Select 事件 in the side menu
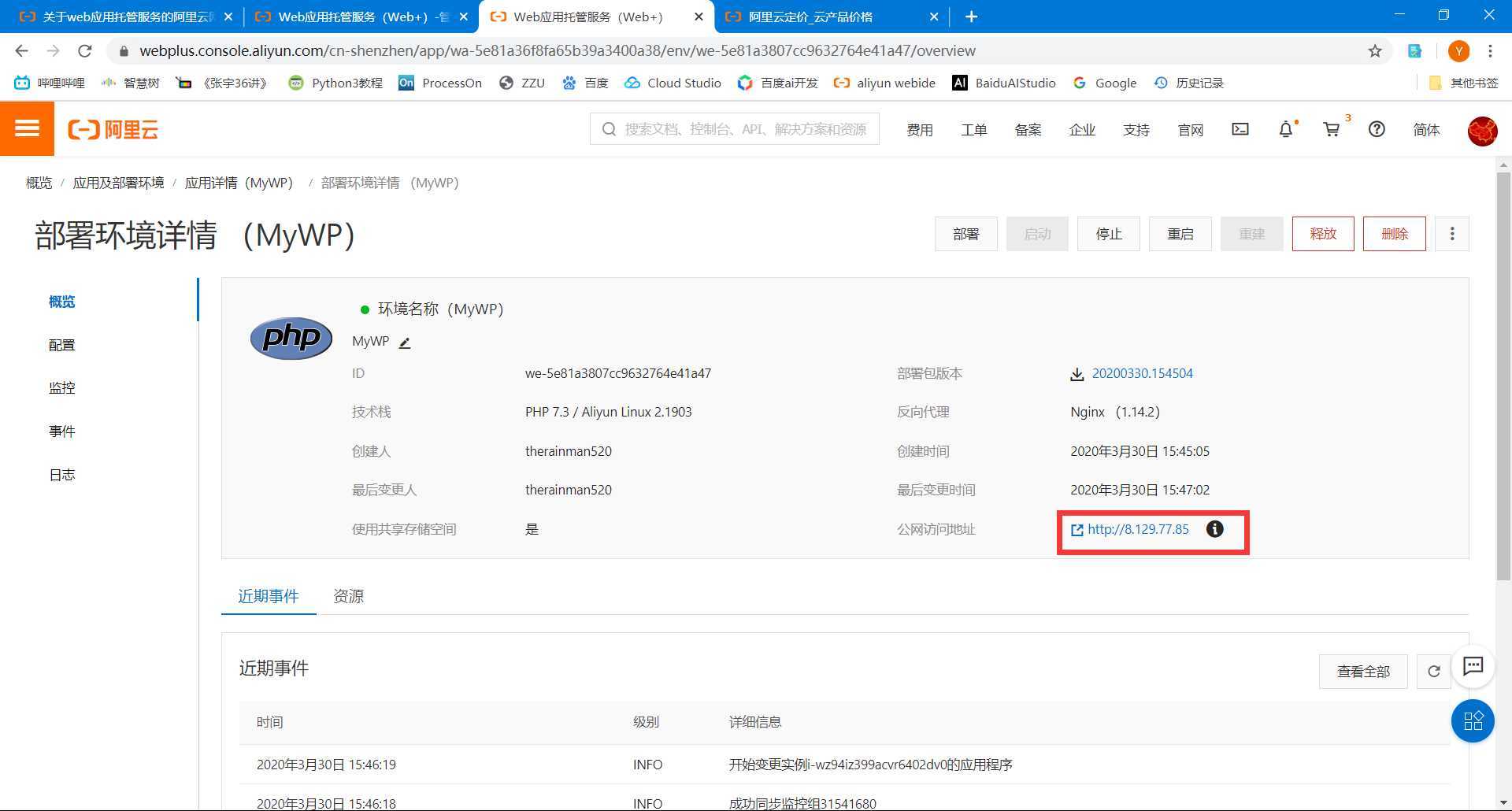The height and width of the screenshot is (811, 1512). click(62, 431)
